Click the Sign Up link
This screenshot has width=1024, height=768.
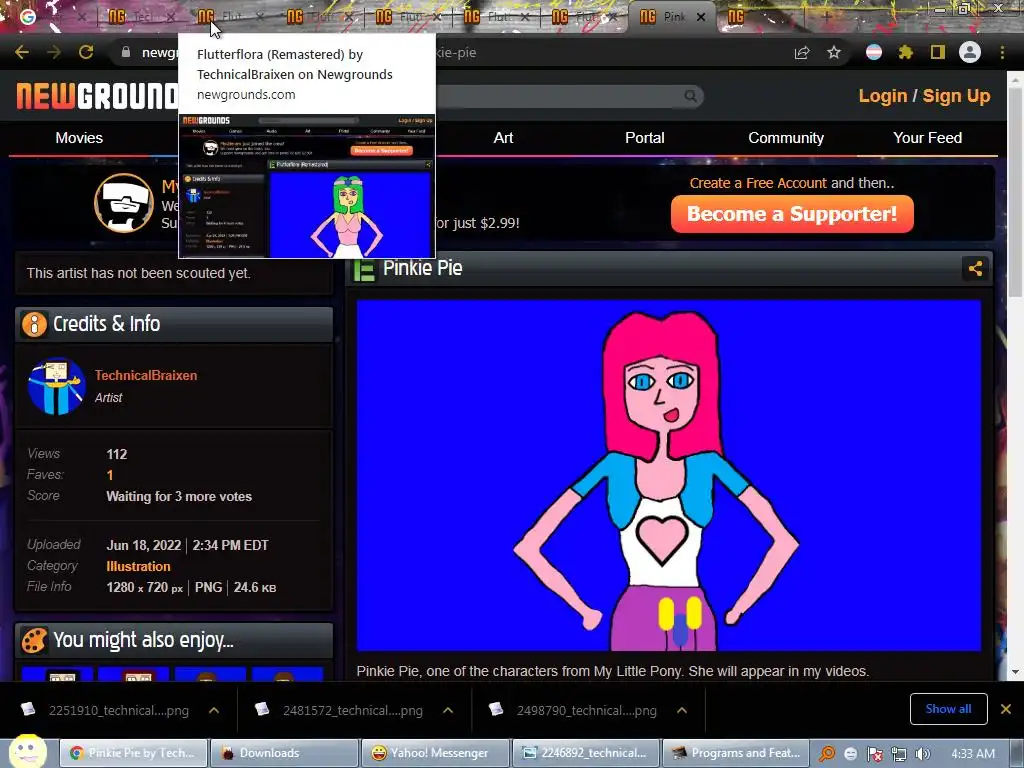tap(956, 96)
